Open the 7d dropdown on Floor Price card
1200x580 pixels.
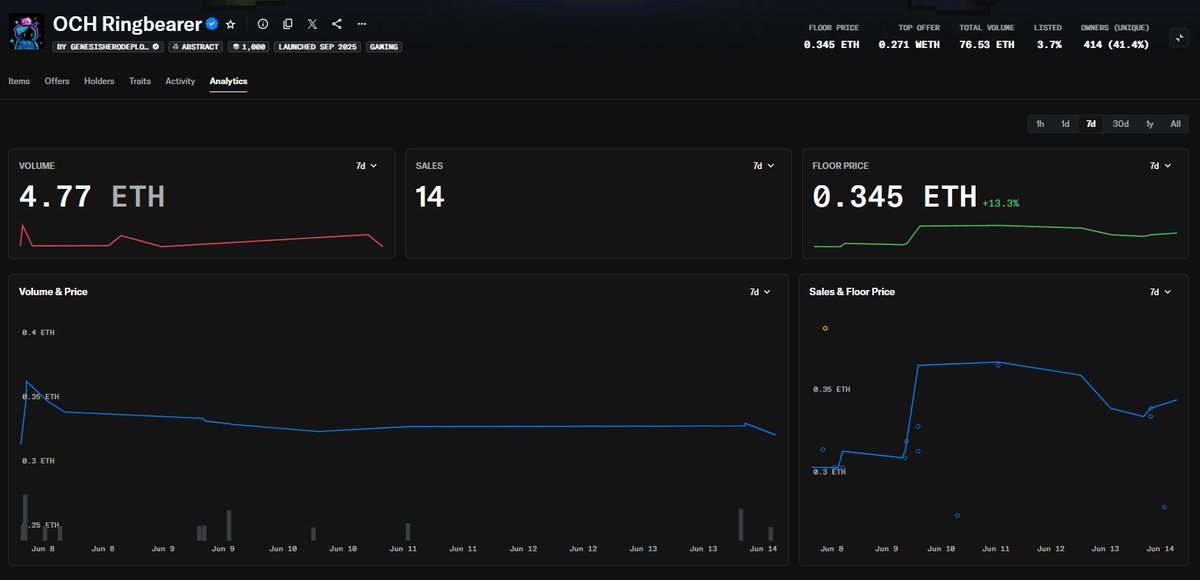click(x=1160, y=166)
